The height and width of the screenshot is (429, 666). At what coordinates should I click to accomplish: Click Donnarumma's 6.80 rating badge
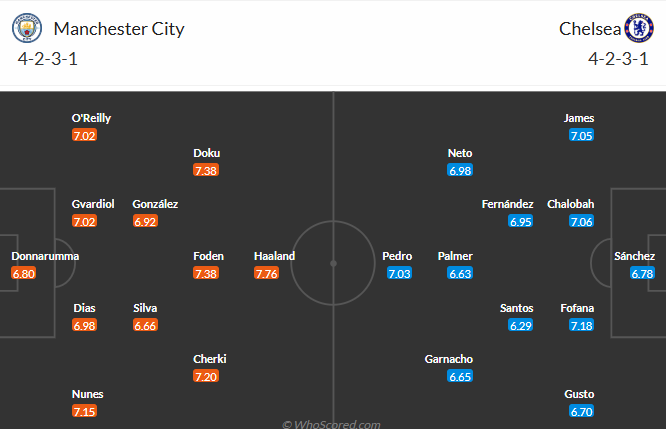click(24, 273)
